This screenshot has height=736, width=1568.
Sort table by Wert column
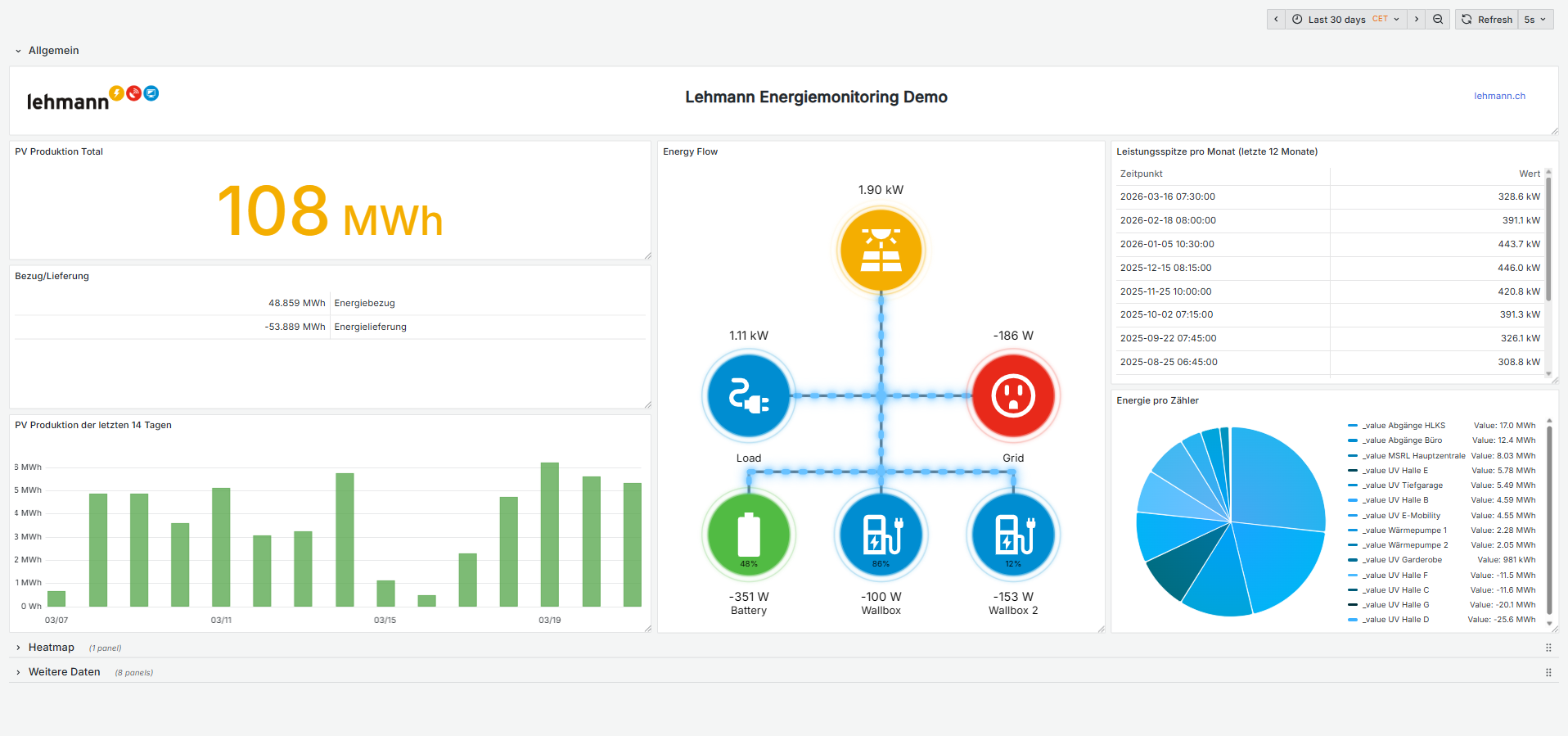(x=1530, y=174)
